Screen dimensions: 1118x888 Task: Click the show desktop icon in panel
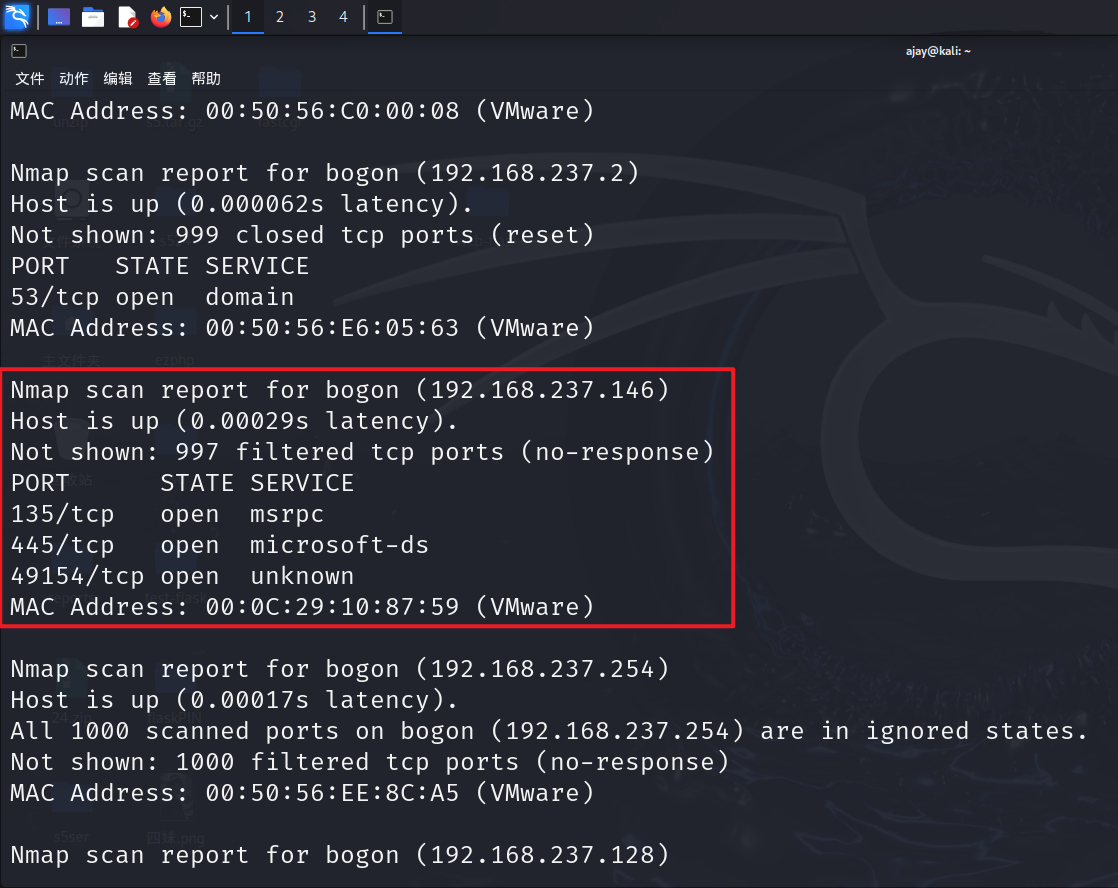point(59,17)
